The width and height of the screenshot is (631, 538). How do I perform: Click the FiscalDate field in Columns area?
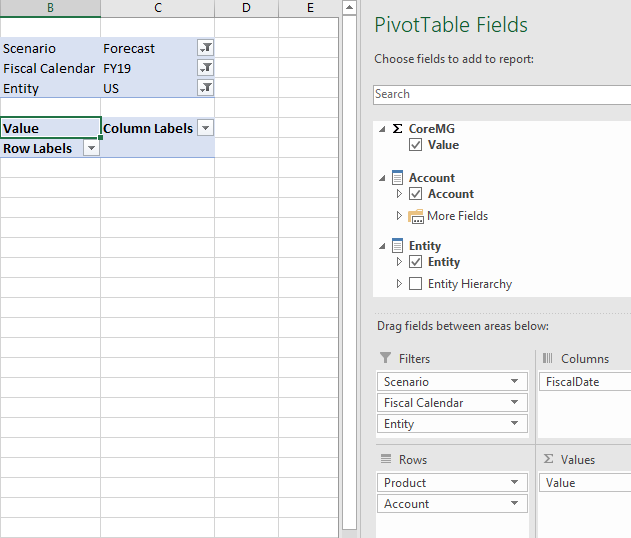[x=585, y=381]
